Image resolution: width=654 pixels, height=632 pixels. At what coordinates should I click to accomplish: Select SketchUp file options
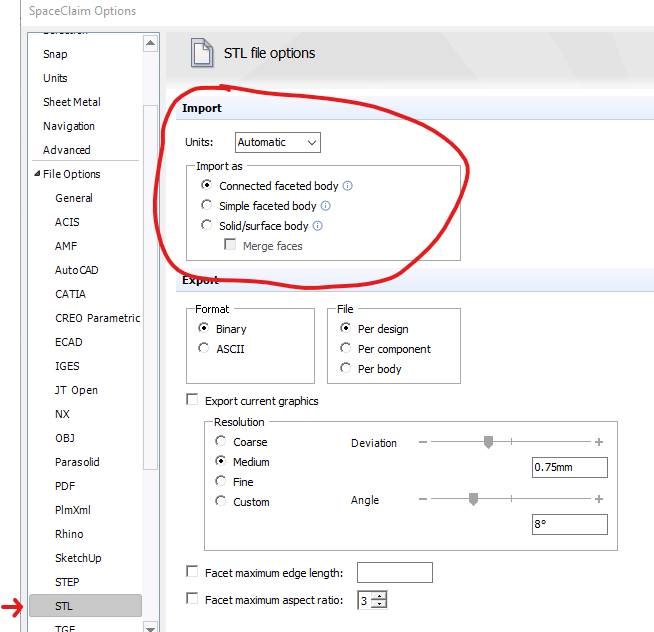[x=78, y=558]
